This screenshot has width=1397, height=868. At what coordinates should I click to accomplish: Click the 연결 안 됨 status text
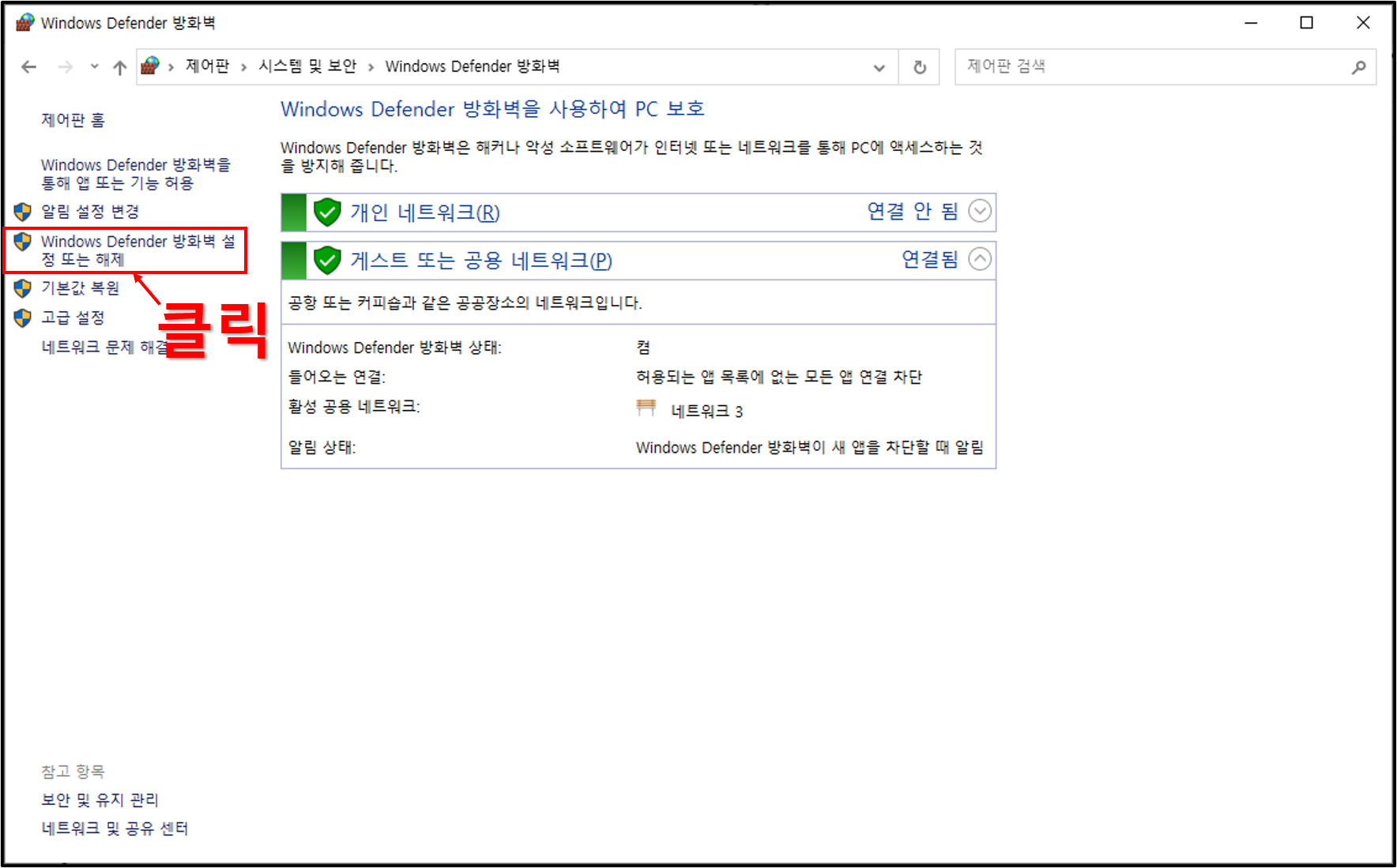point(913,211)
